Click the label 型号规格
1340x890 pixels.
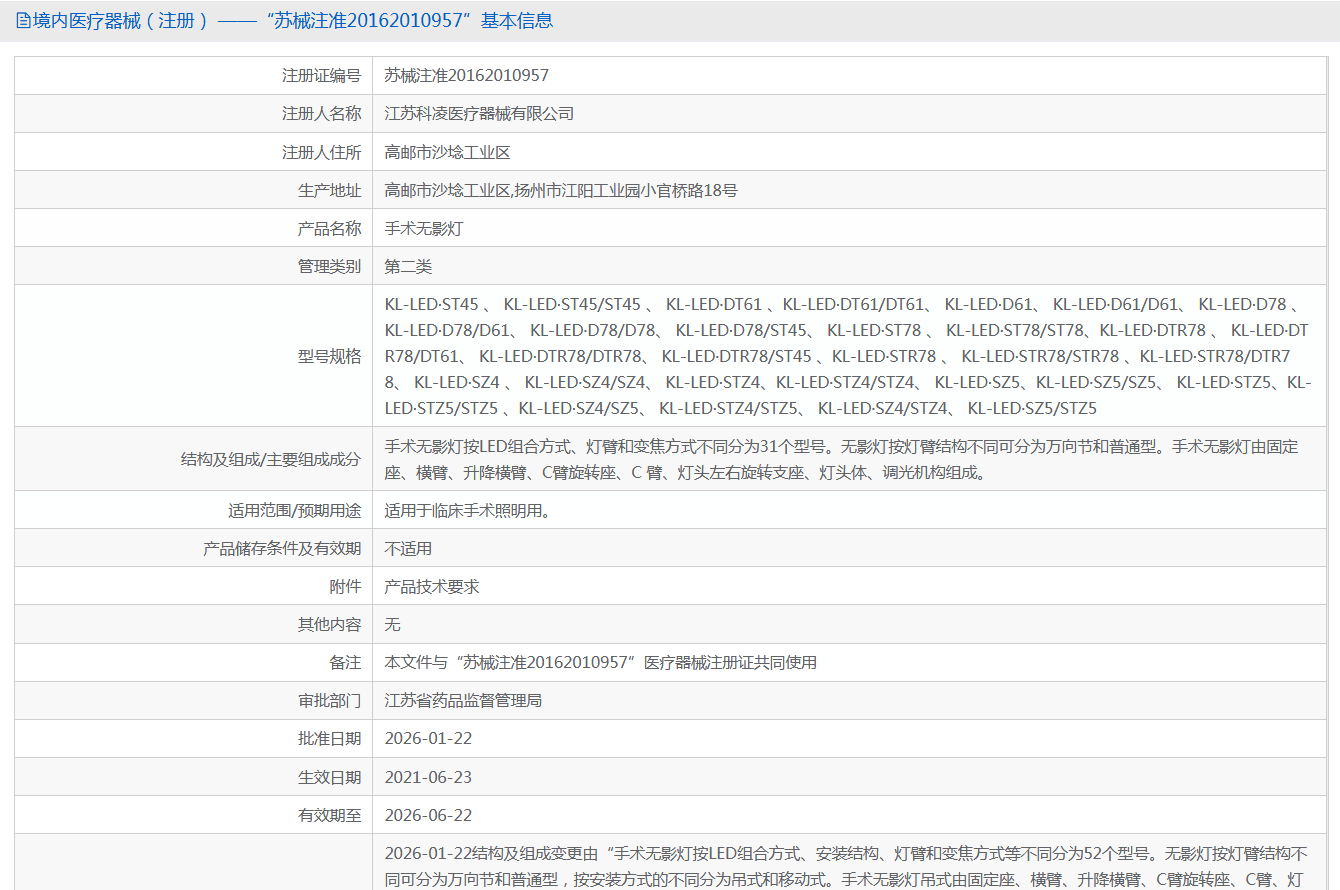(x=330, y=356)
